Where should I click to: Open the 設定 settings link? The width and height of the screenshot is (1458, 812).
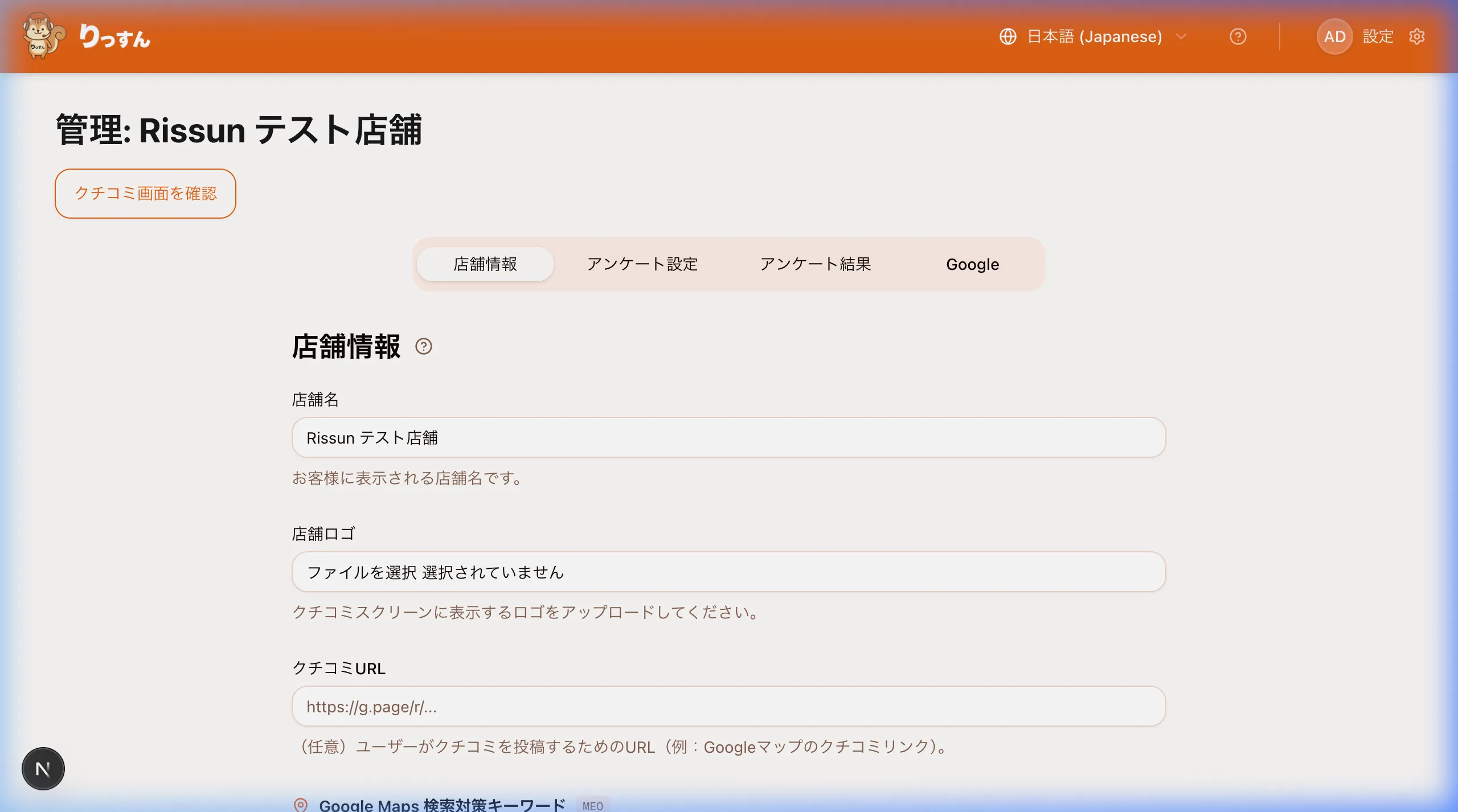click(x=1378, y=36)
